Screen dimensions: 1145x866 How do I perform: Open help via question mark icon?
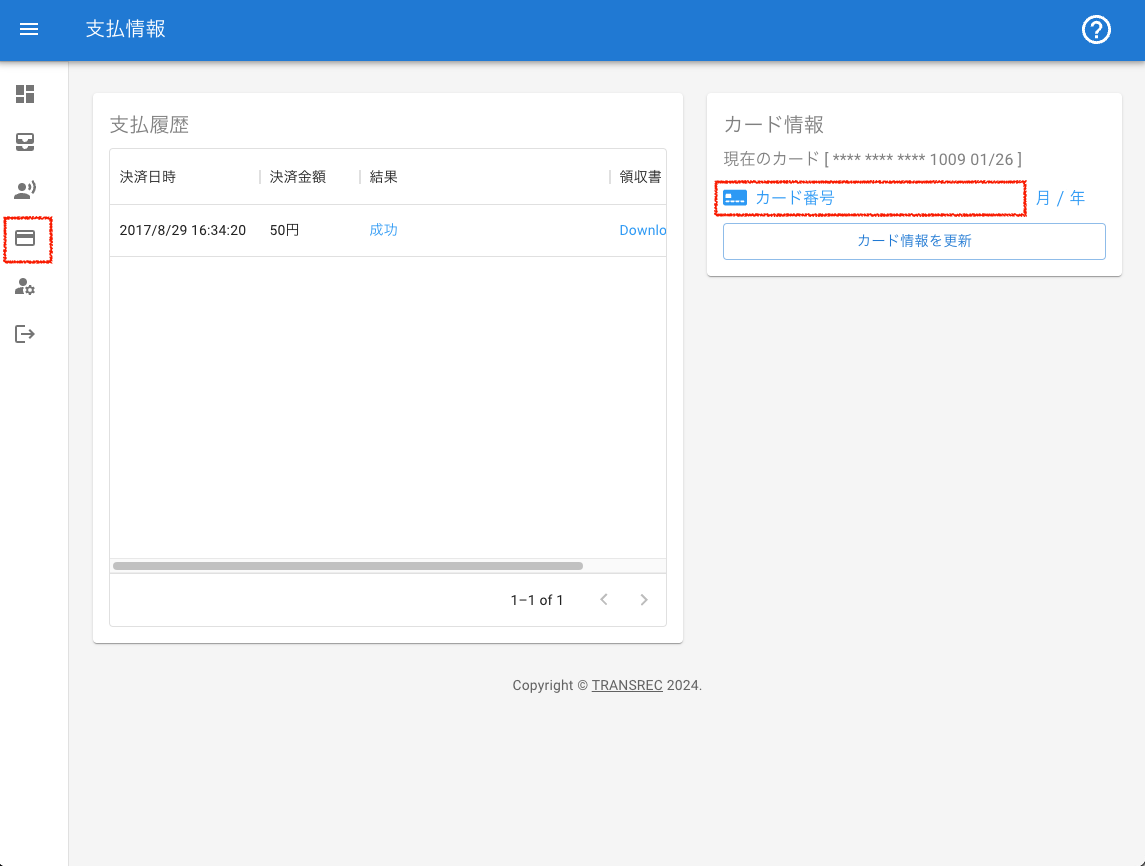point(1095,30)
